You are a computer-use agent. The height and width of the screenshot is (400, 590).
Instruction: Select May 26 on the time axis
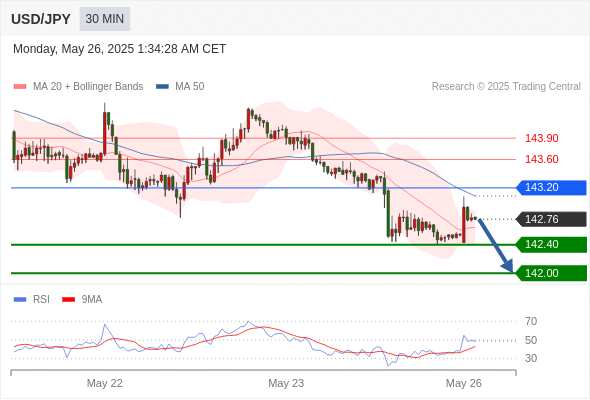pyautogui.click(x=464, y=383)
